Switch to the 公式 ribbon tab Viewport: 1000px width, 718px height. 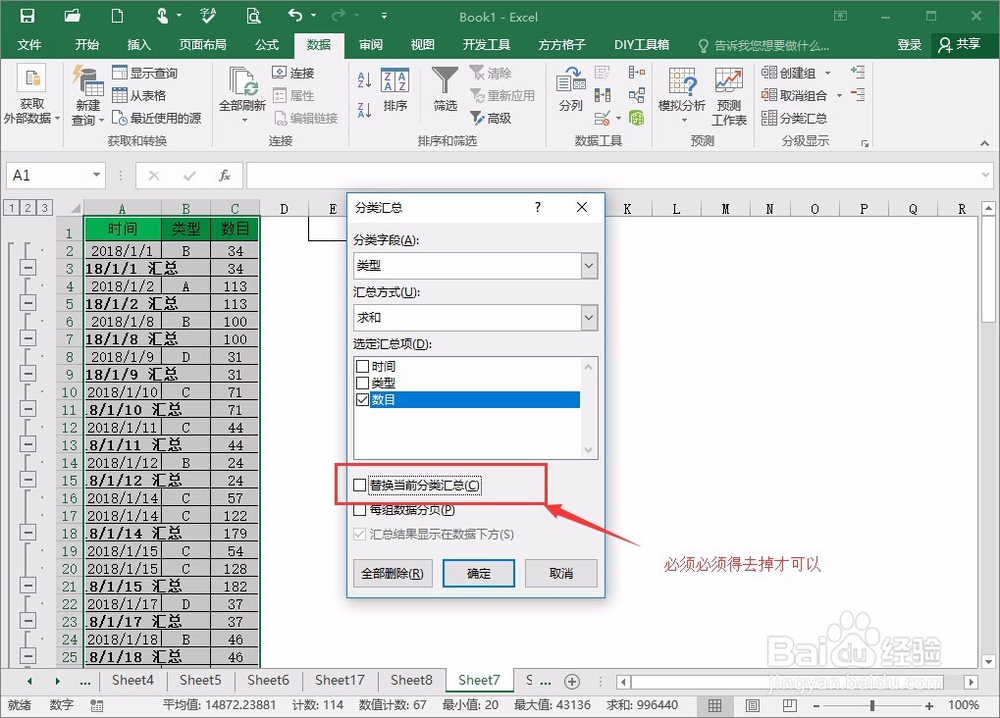pos(267,45)
